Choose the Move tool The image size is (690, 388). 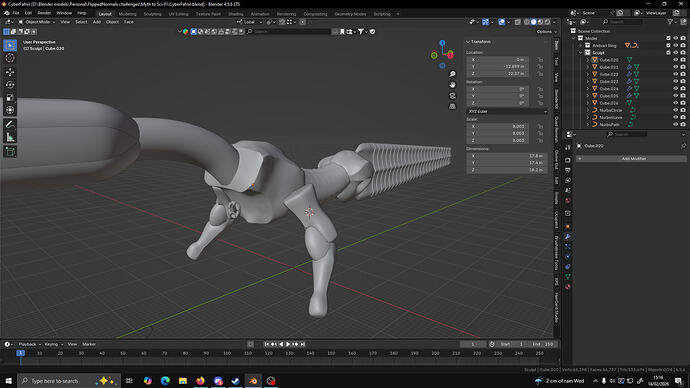[x=10, y=72]
